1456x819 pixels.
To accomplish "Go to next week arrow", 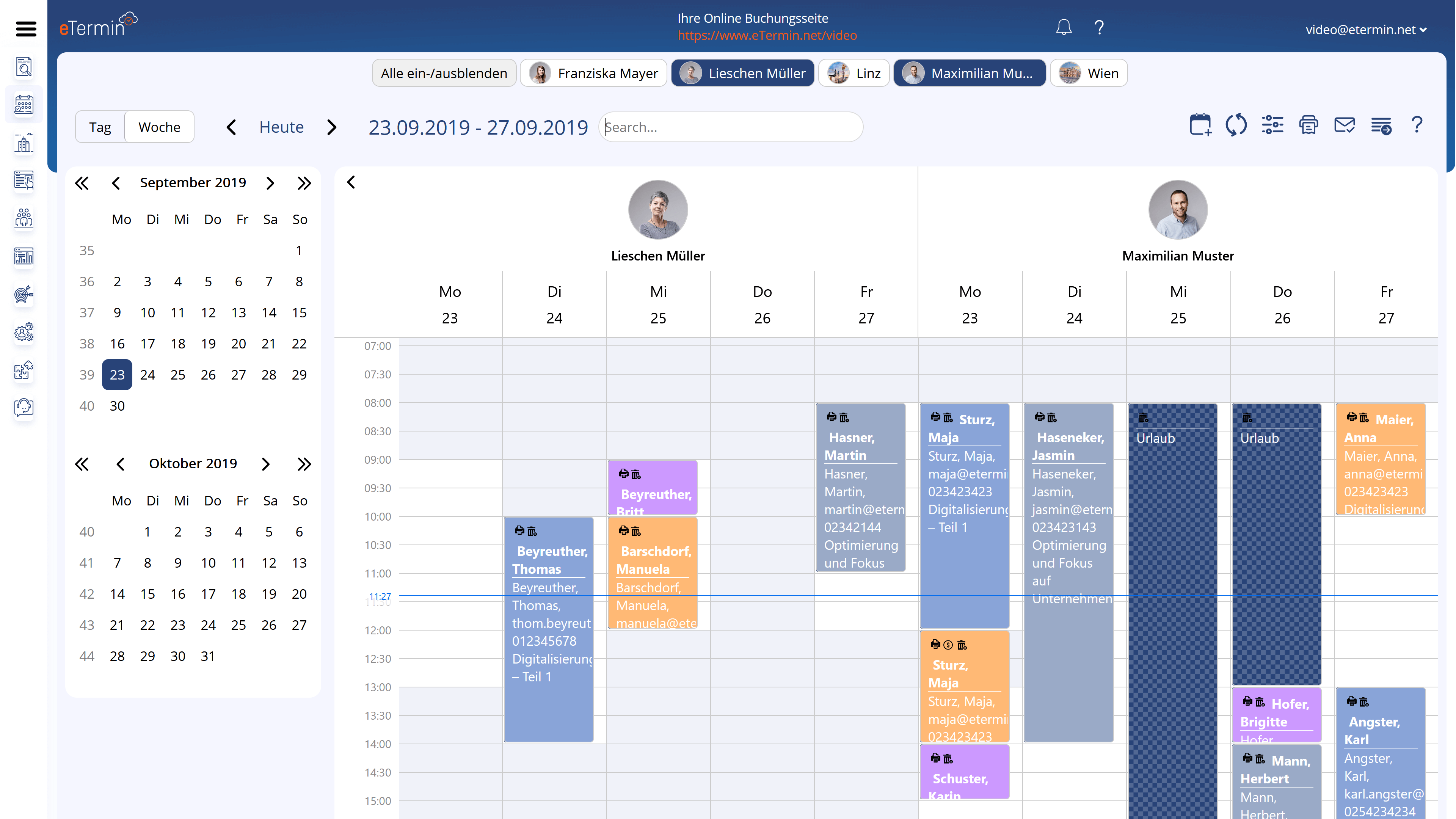I will pos(332,127).
